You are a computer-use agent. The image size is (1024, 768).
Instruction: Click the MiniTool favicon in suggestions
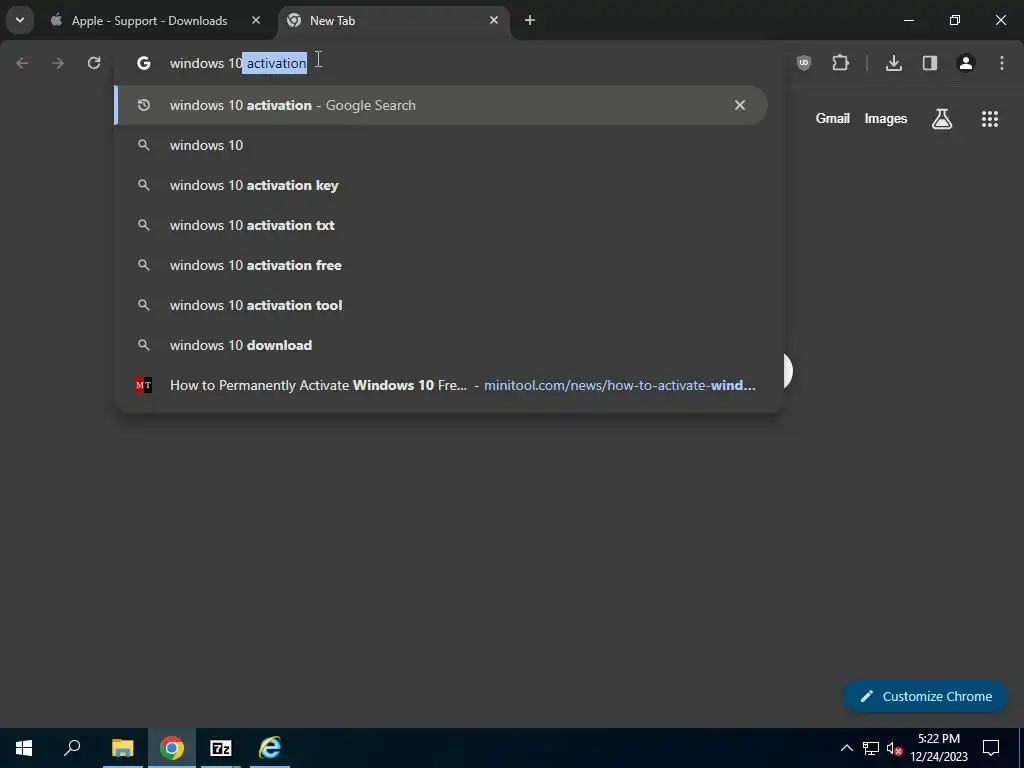click(144, 385)
